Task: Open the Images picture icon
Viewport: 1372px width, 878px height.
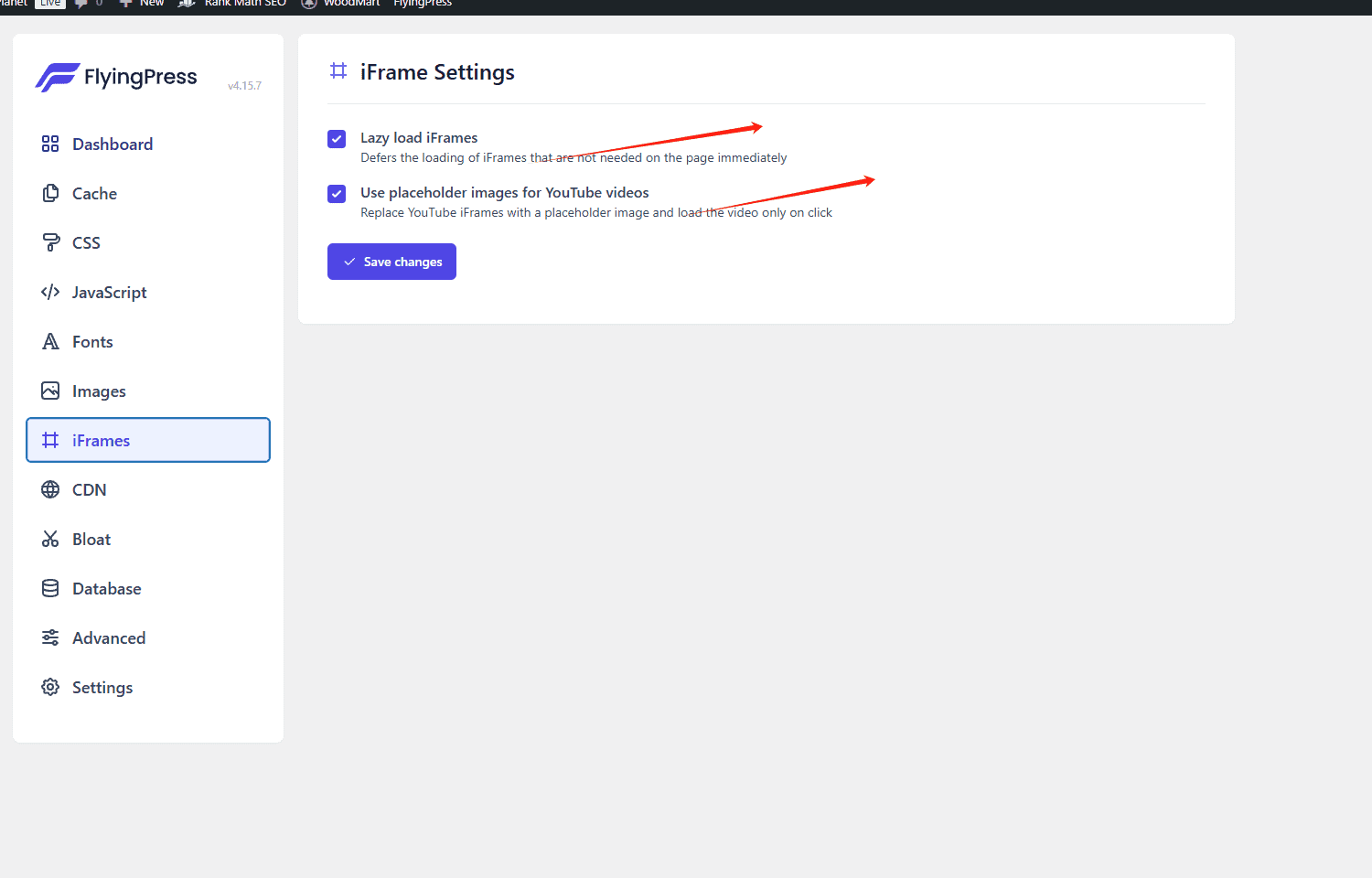Action: pos(50,391)
